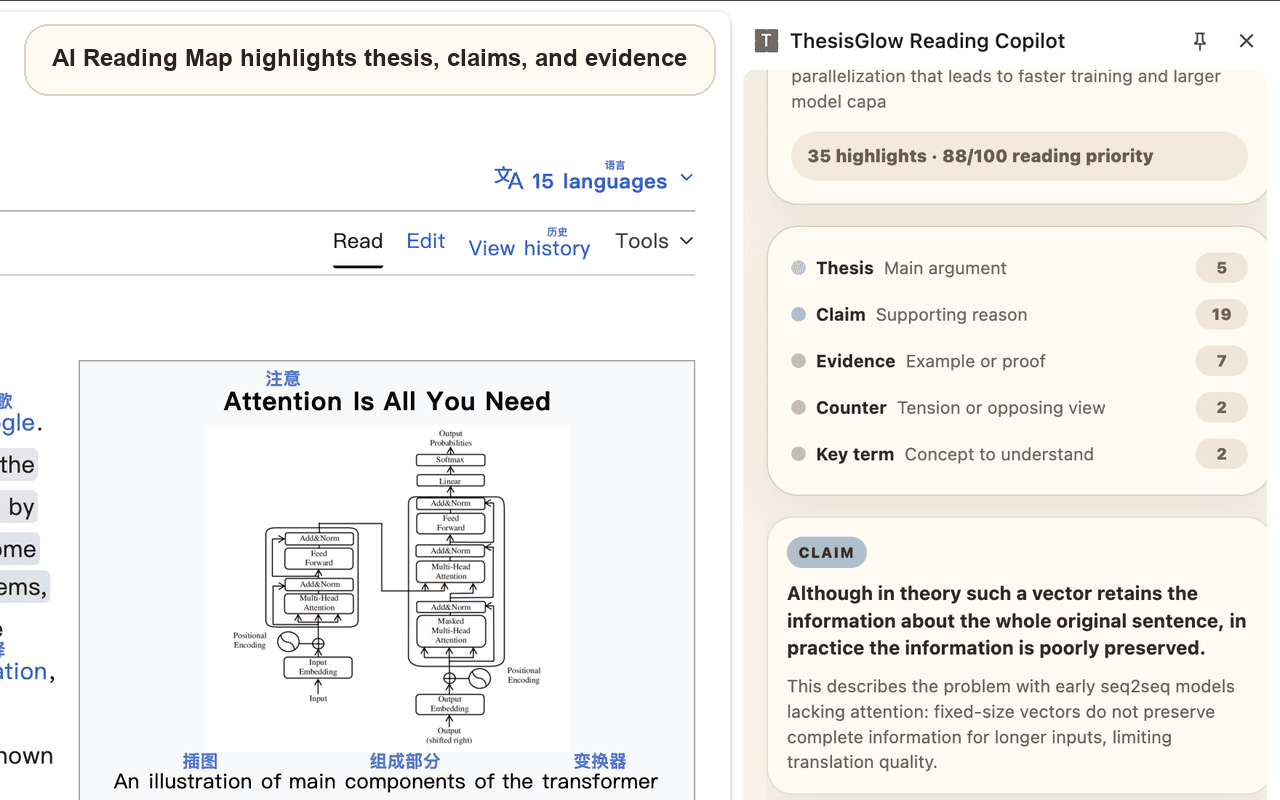Click the claim explanation paragraph in card

[1011, 724]
